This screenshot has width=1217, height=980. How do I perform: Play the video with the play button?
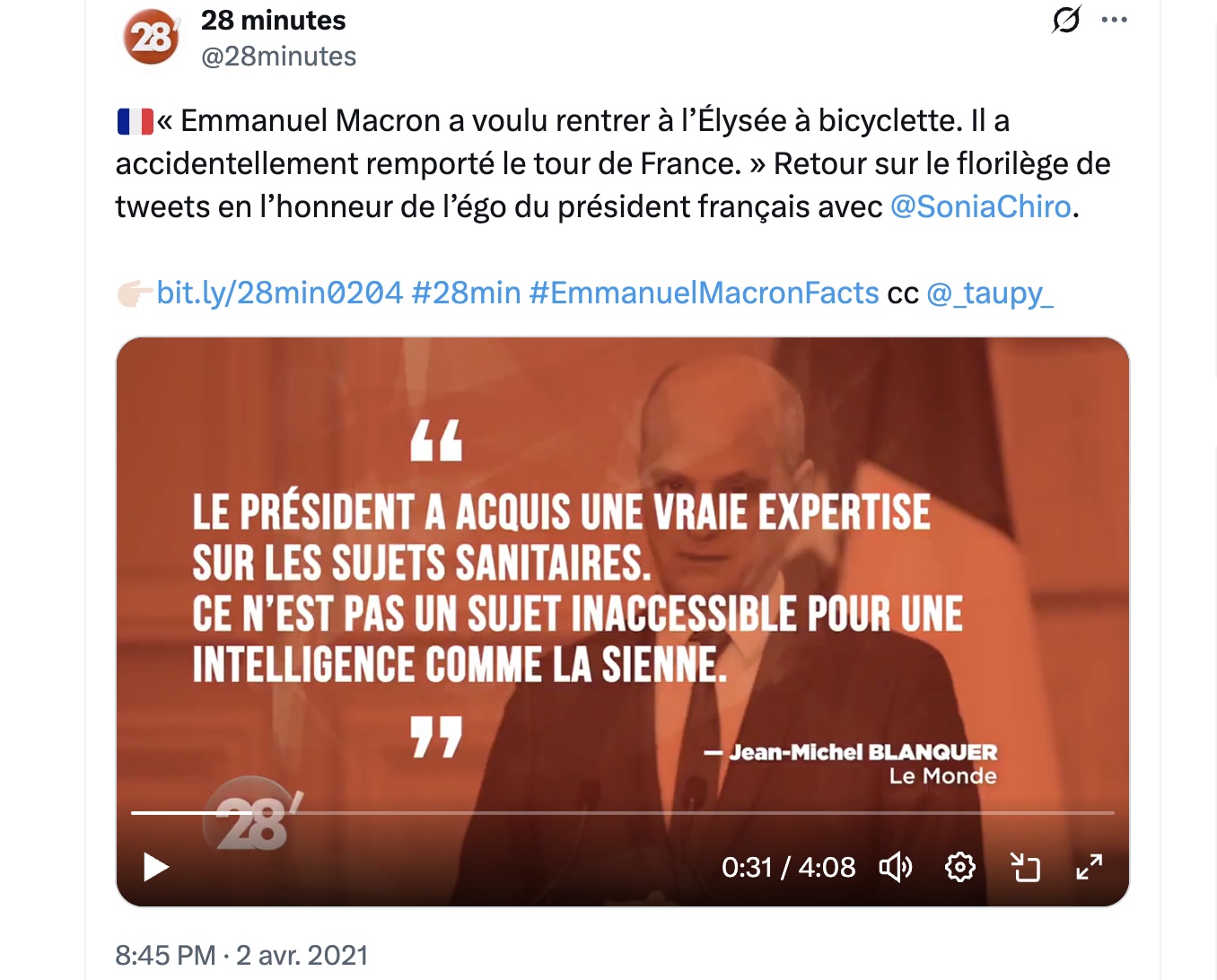tap(156, 867)
